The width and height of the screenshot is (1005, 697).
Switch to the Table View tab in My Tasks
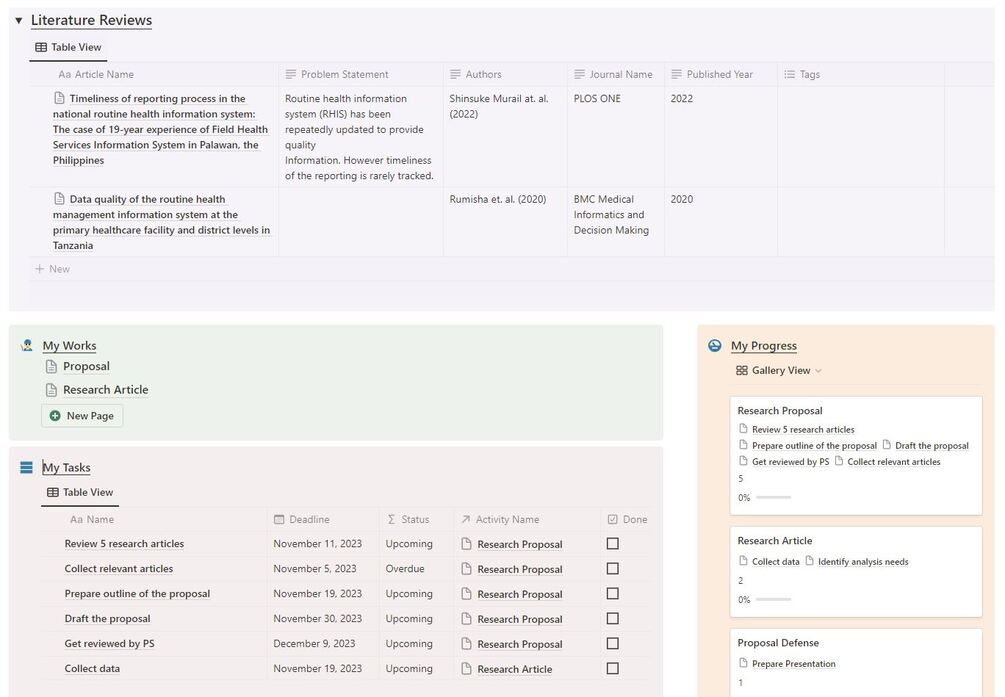[80, 492]
